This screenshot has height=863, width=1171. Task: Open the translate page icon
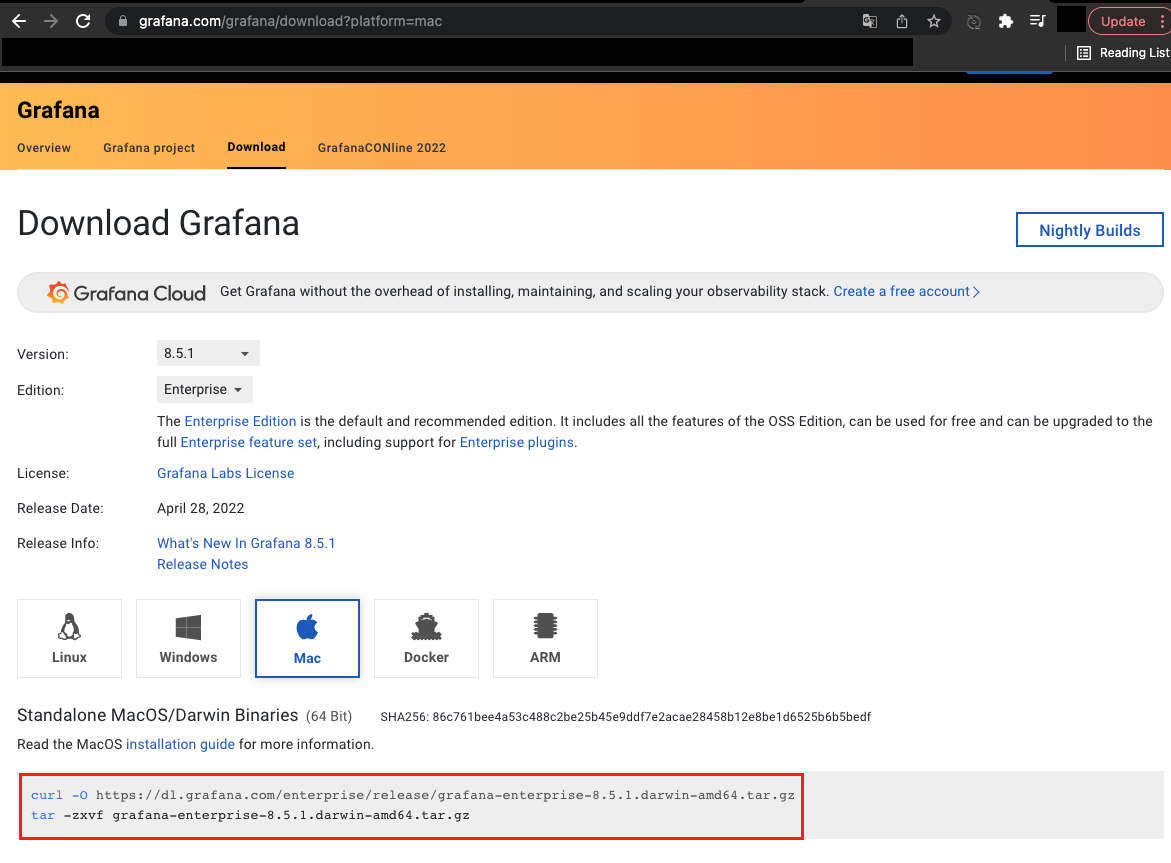(869, 21)
